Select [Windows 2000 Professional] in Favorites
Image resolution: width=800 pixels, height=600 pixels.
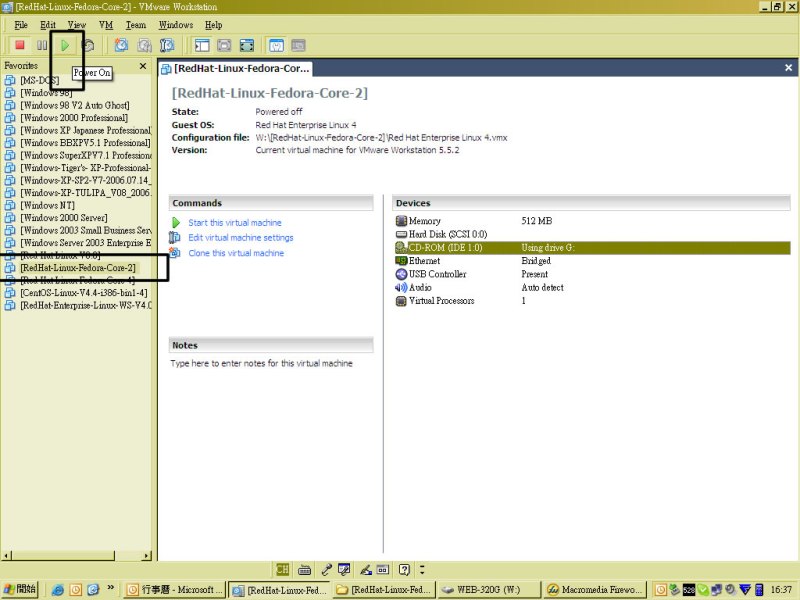(74, 118)
